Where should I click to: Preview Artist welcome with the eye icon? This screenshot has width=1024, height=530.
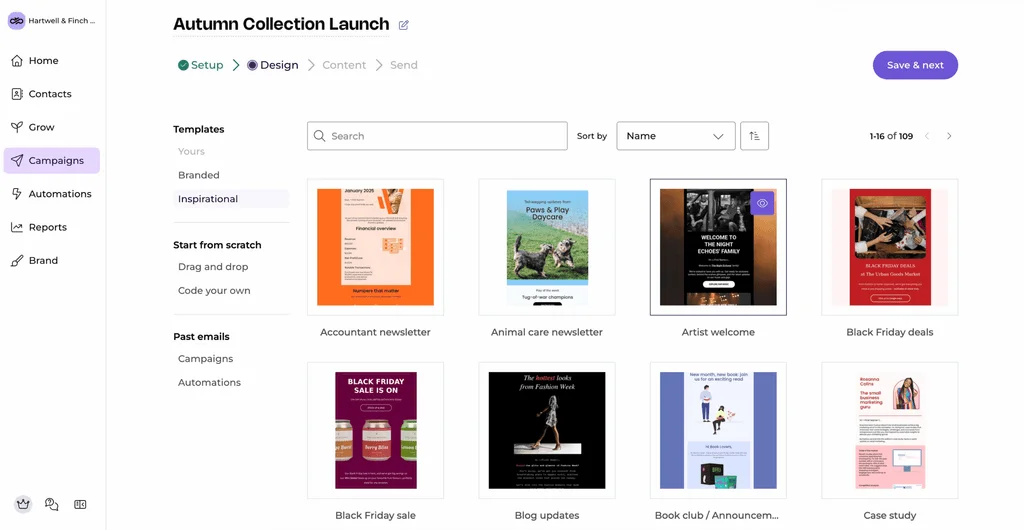point(762,203)
